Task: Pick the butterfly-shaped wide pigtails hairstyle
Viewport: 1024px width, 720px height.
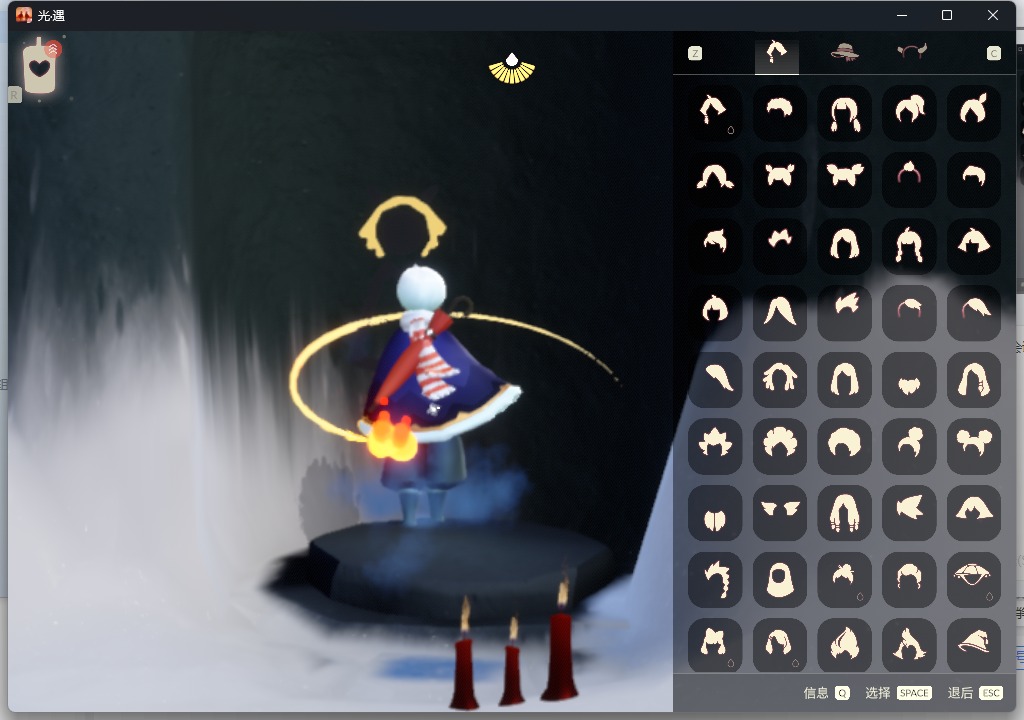Action: click(x=844, y=179)
